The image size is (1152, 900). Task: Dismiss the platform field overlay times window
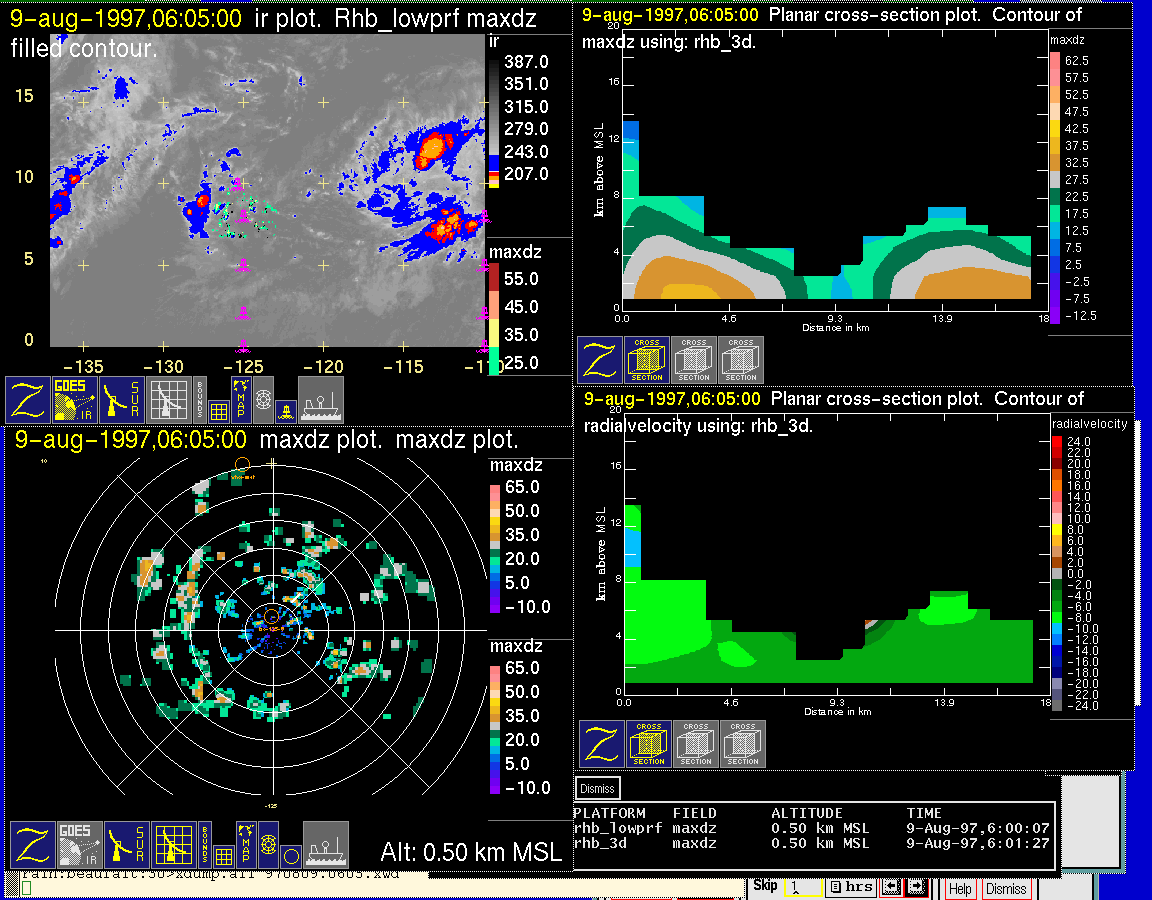tap(597, 788)
